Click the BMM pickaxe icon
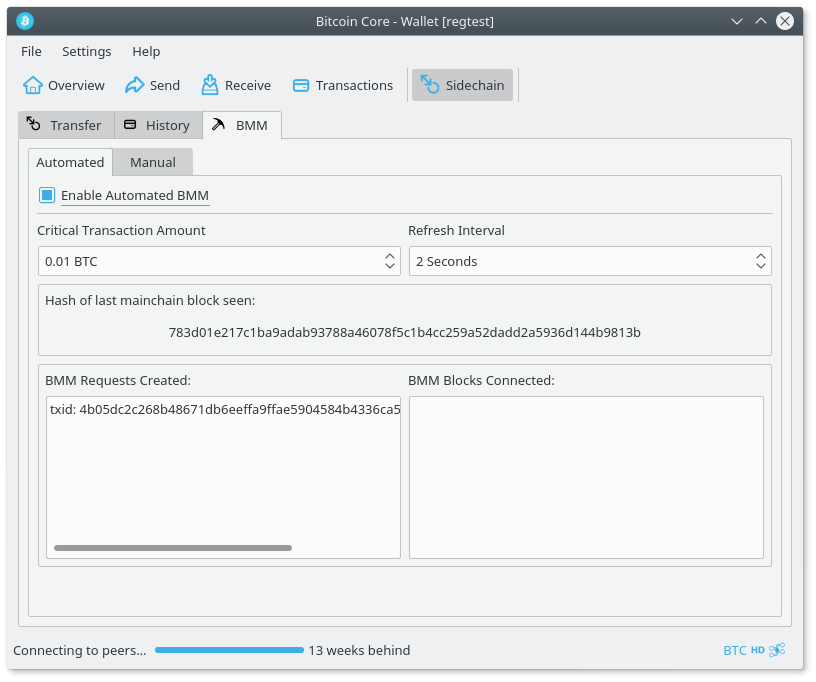The width and height of the screenshot is (816, 682). coord(219,124)
